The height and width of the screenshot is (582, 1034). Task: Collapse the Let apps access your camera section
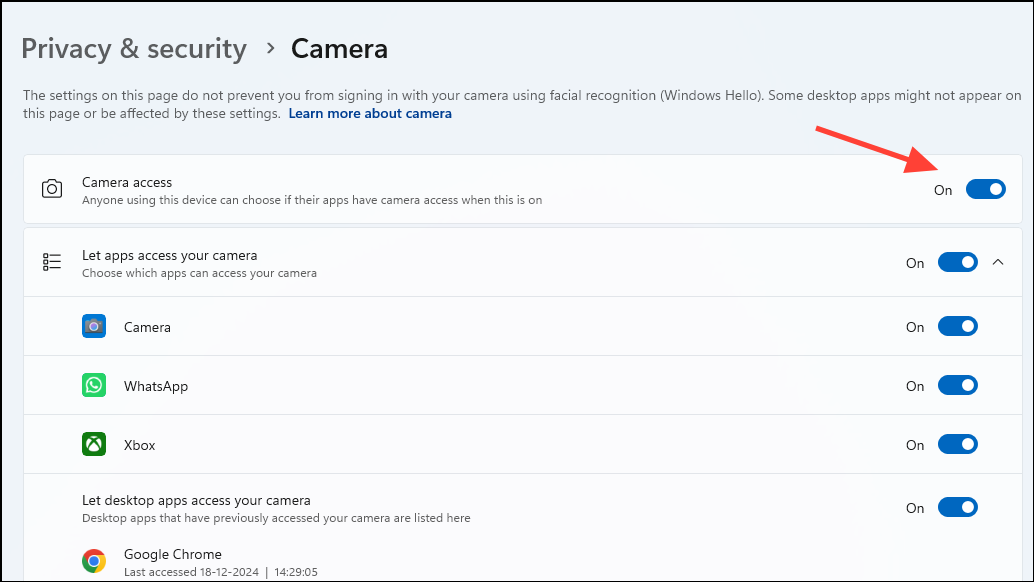point(998,262)
